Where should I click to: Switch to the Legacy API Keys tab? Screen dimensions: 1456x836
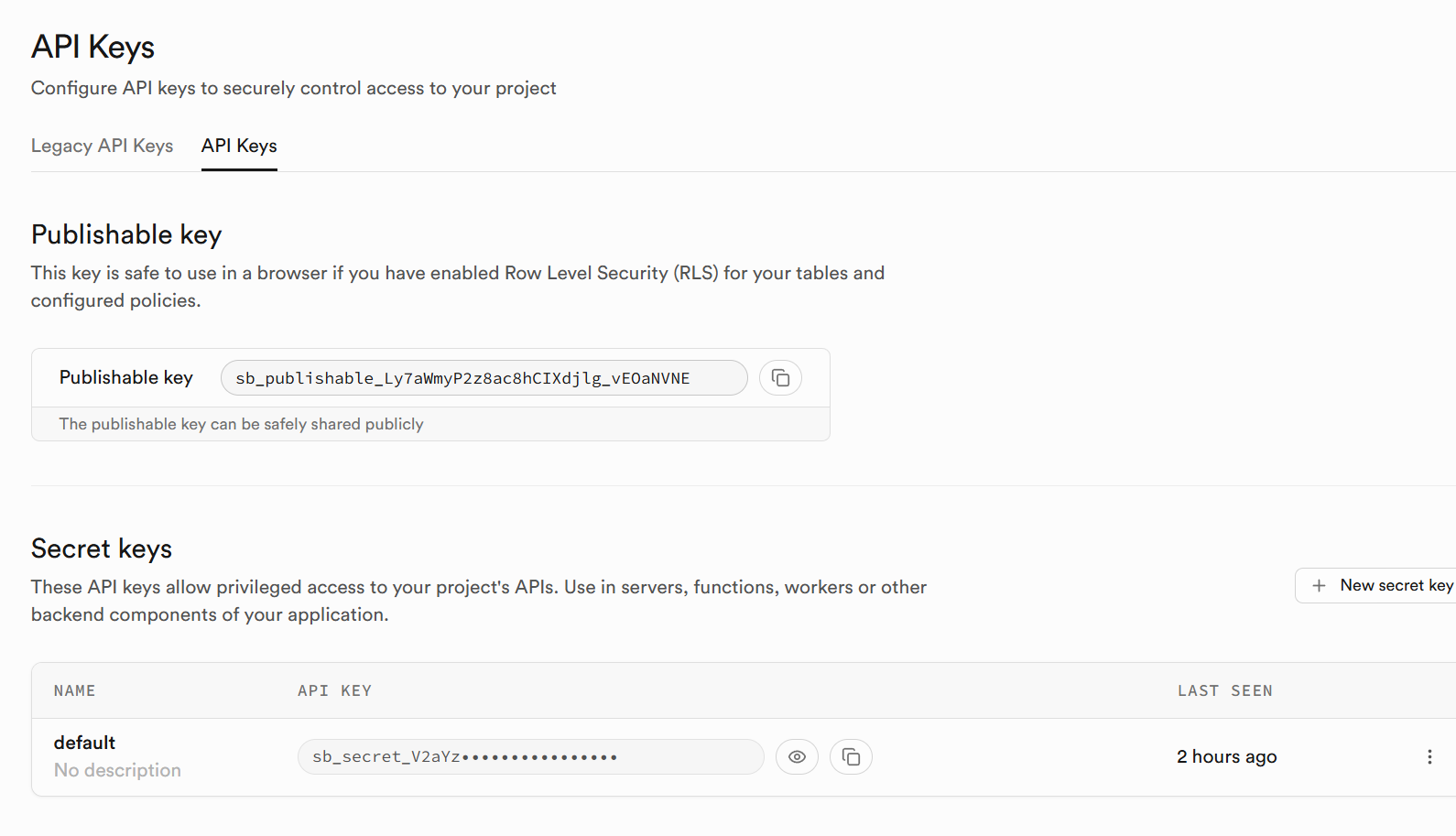click(102, 147)
